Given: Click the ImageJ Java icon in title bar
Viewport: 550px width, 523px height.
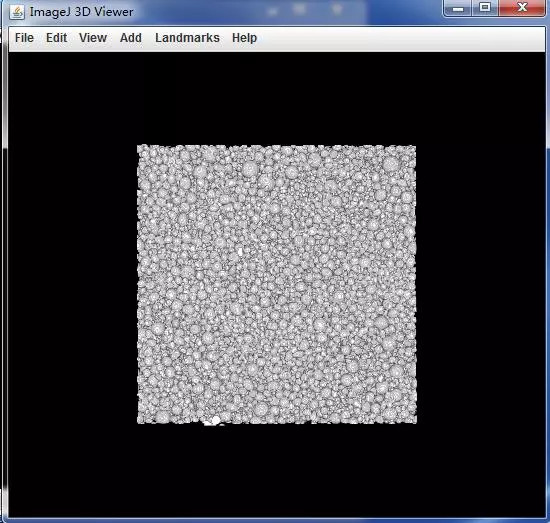Looking at the screenshot, I should [x=16, y=12].
